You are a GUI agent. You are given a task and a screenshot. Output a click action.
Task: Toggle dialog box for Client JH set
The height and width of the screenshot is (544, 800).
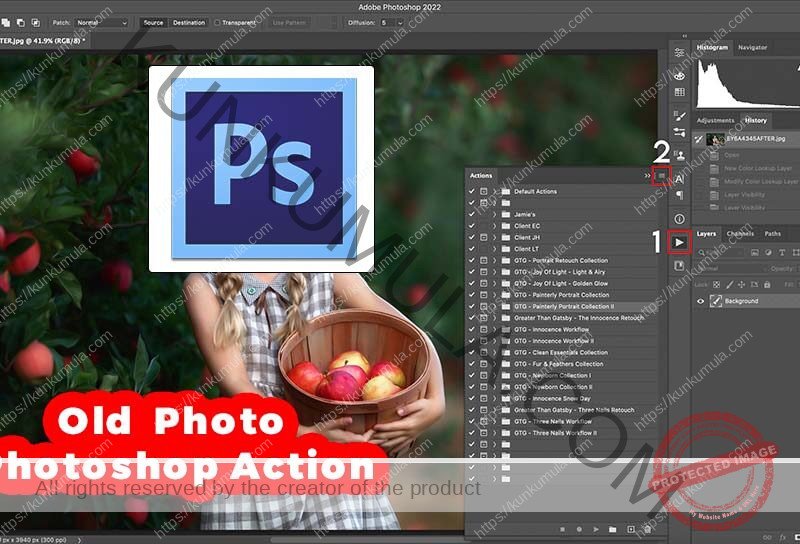click(484, 237)
